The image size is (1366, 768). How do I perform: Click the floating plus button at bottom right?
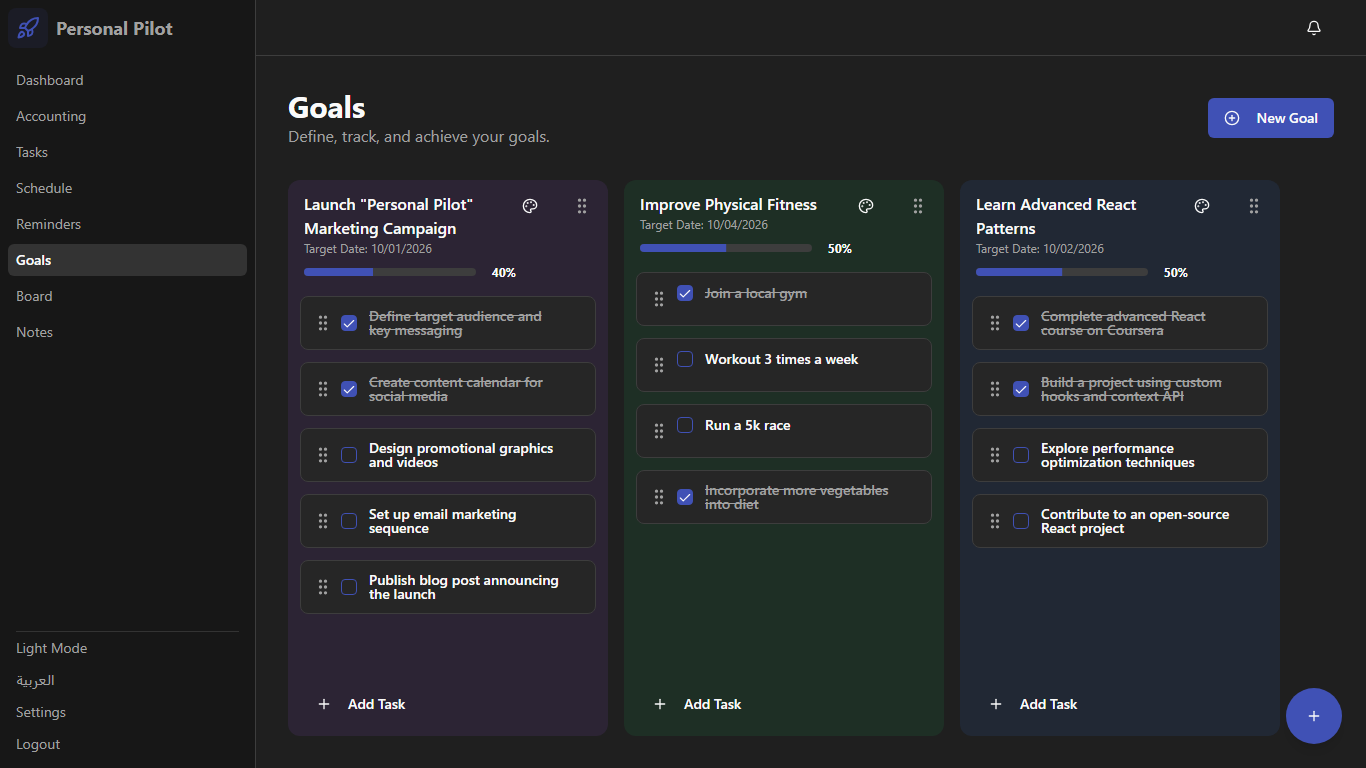click(1313, 716)
